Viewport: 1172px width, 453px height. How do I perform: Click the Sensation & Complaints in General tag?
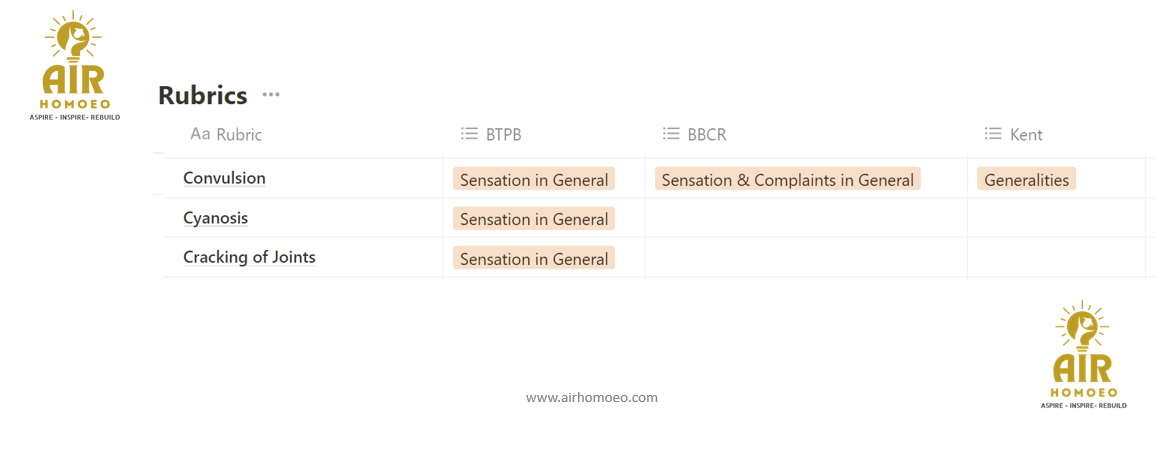787,180
